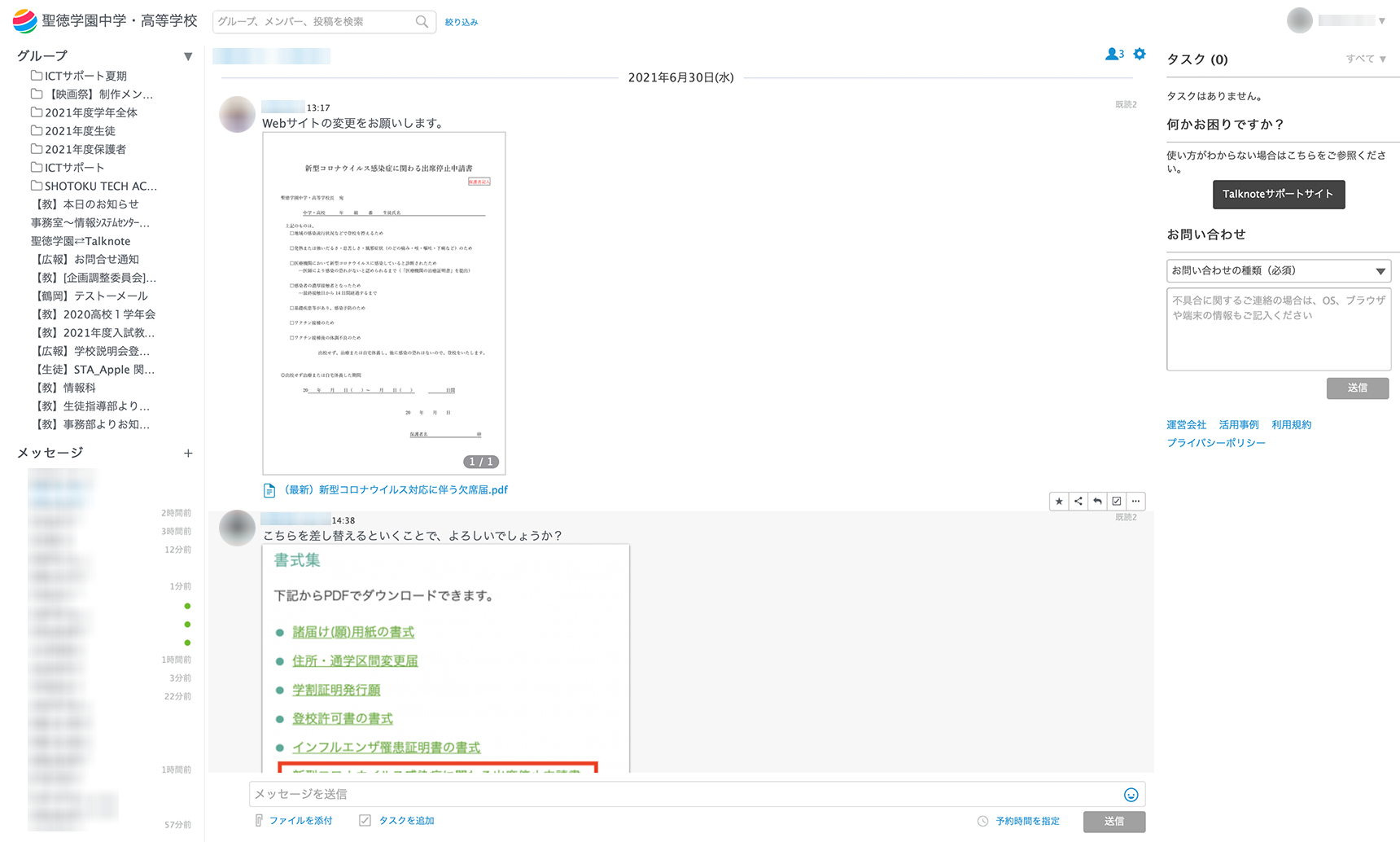Open 【鶴岡】テストーメール group

tap(90, 296)
